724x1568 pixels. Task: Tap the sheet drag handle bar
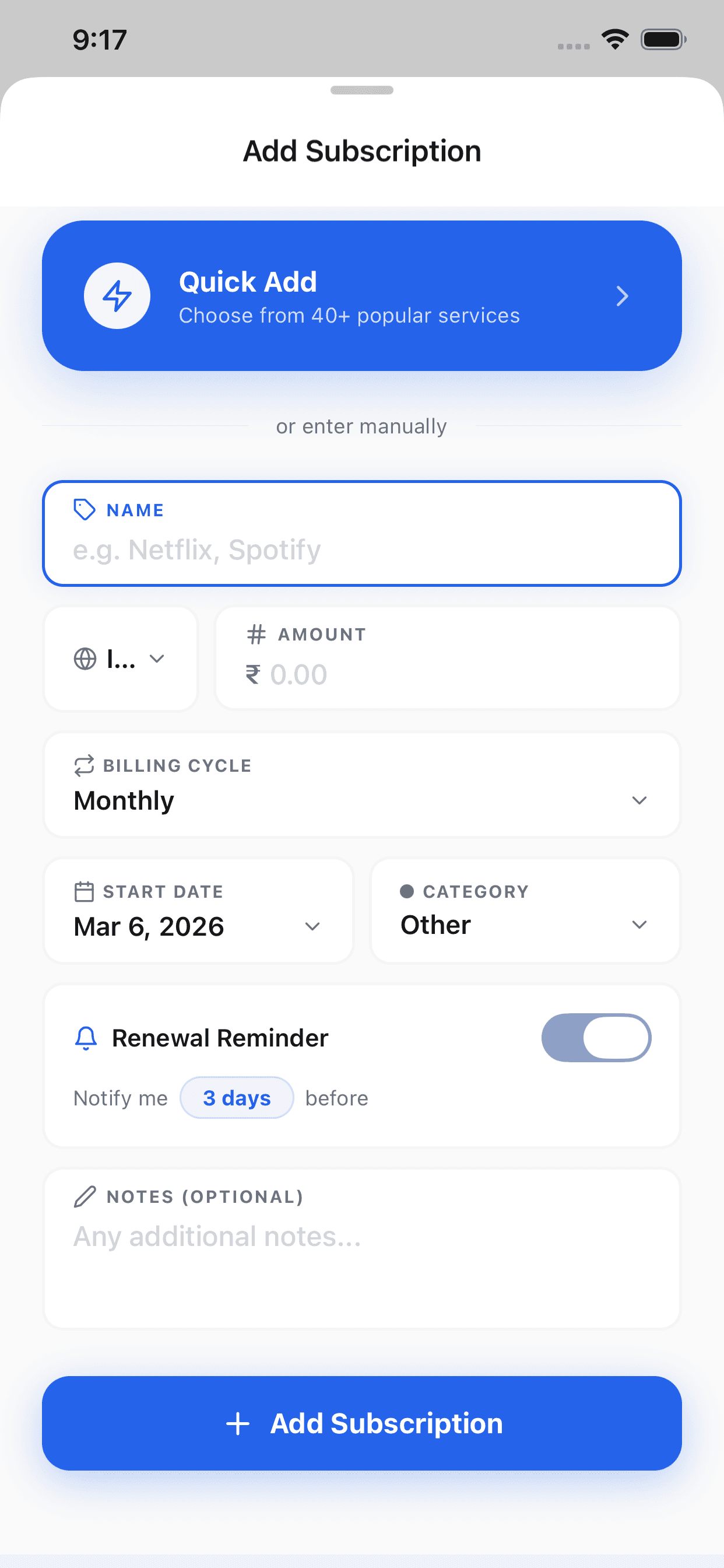362,90
